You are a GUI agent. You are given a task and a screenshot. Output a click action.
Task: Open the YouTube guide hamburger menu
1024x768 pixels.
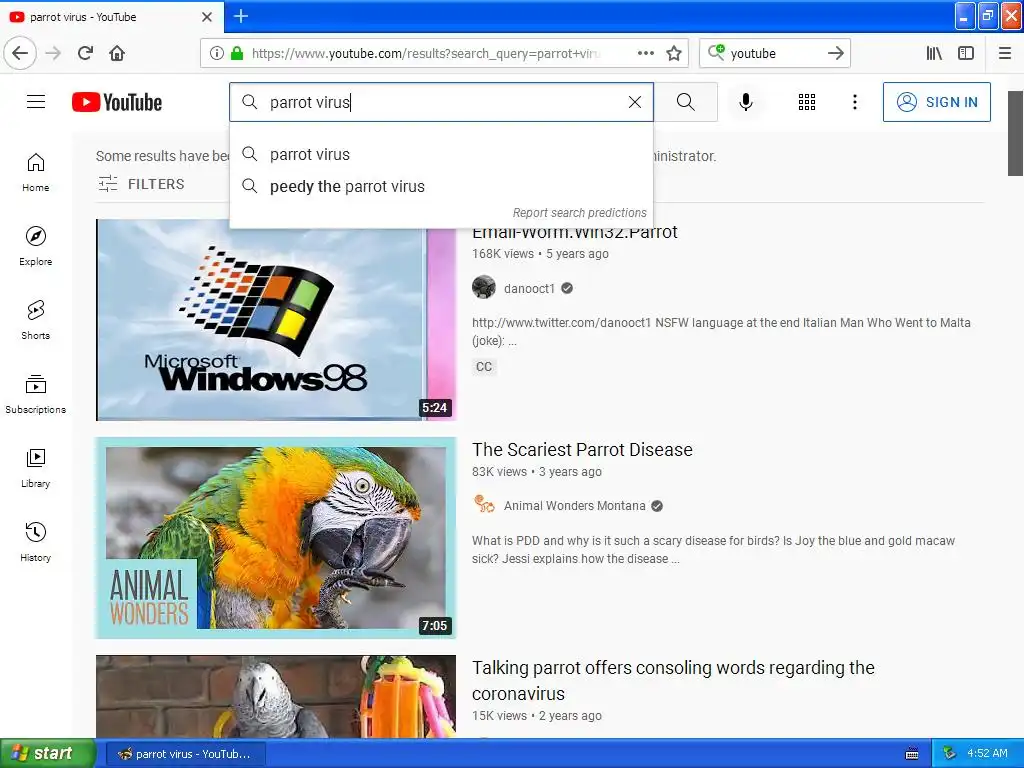(36, 102)
